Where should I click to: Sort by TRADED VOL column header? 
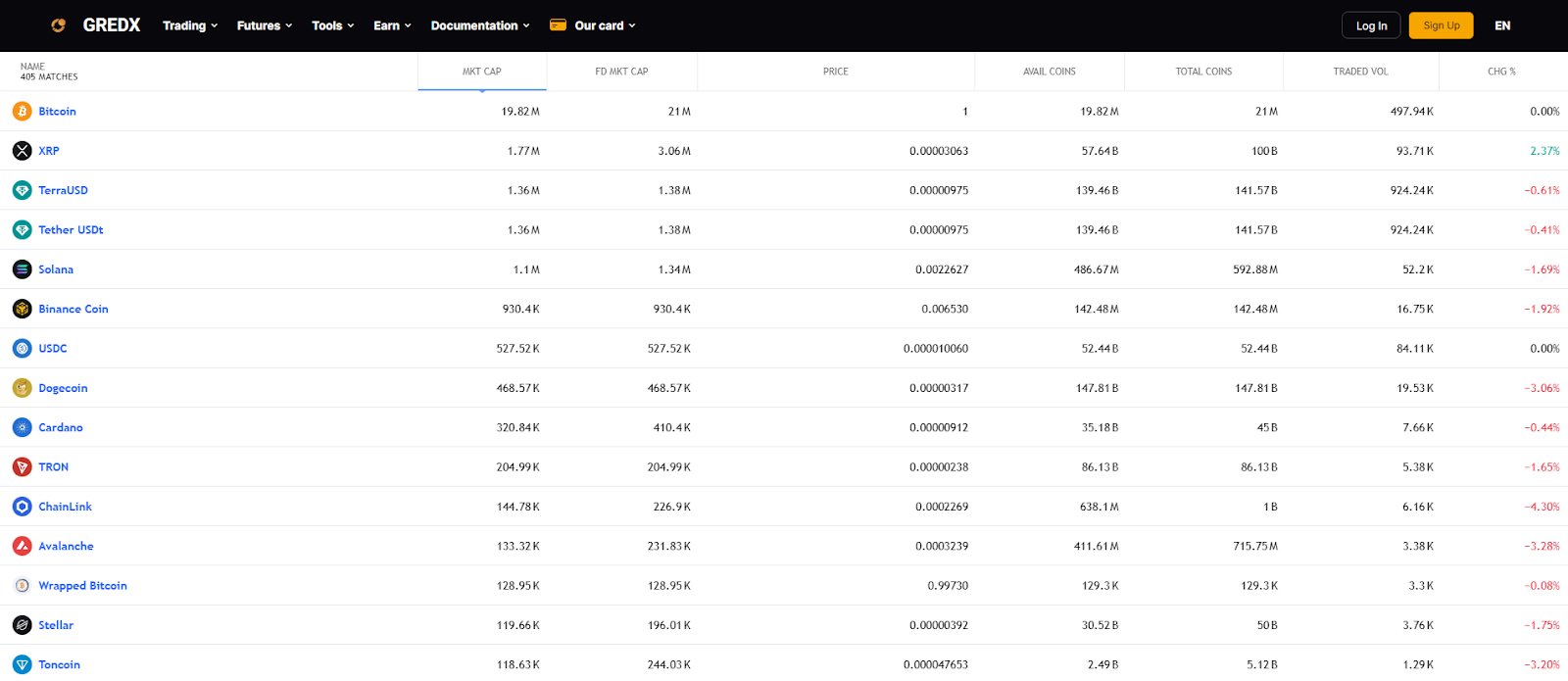tap(1360, 72)
